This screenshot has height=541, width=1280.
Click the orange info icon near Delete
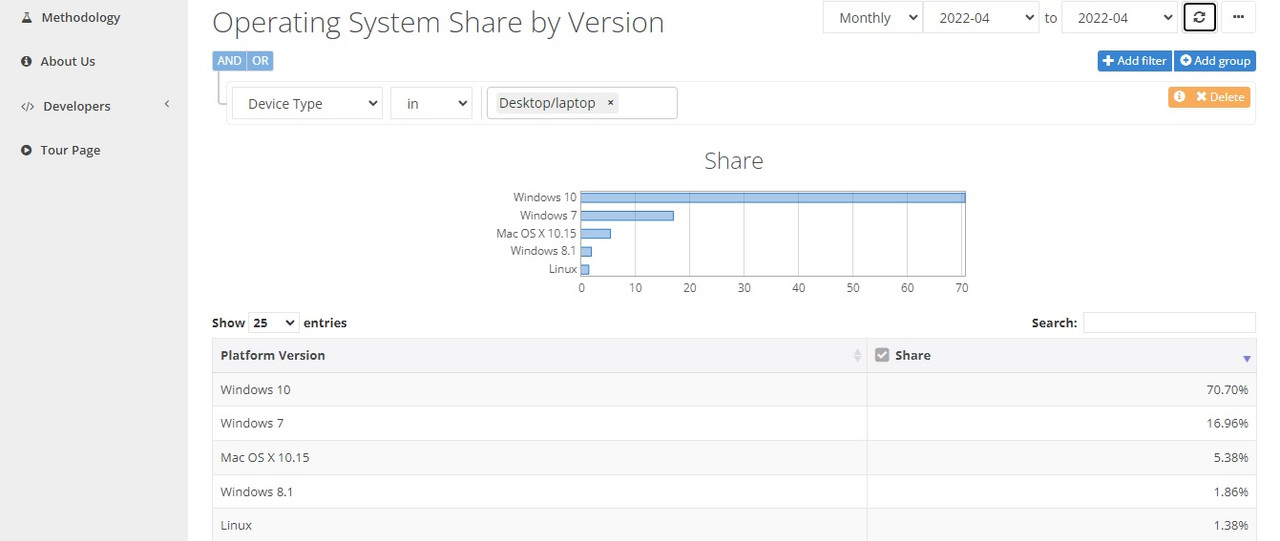tap(1180, 97)
